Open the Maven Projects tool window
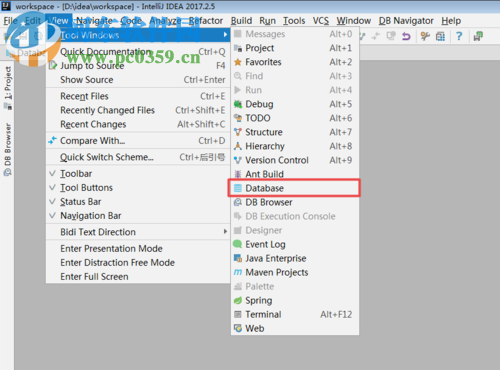500x370 pixels. (295, 272)
